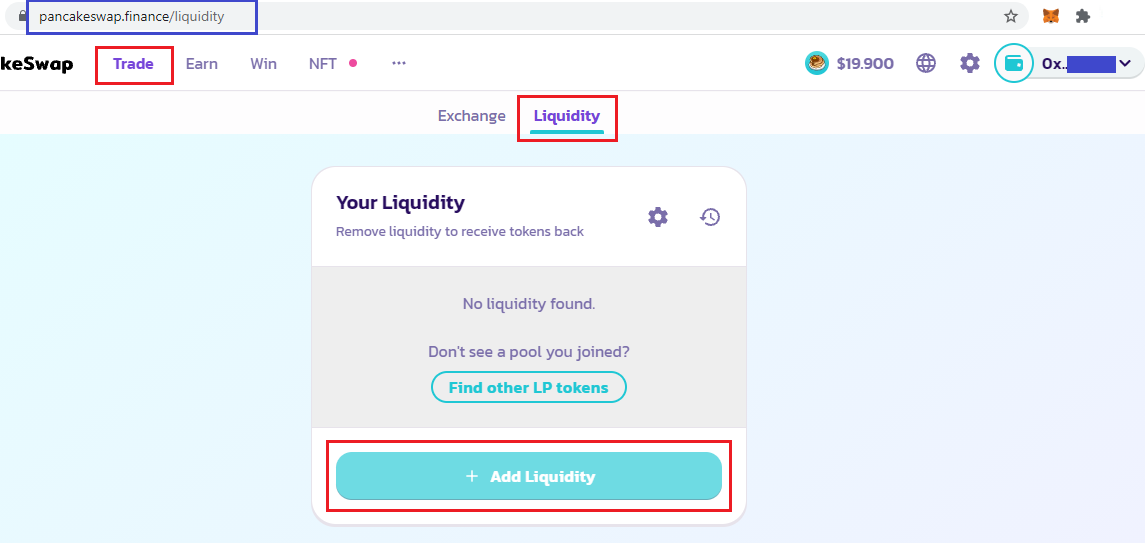Image resolution: width=1145 pixels, height=543 pixels.
Task: Open liquidity card settings gear
Action: click(x=657, y=217)
